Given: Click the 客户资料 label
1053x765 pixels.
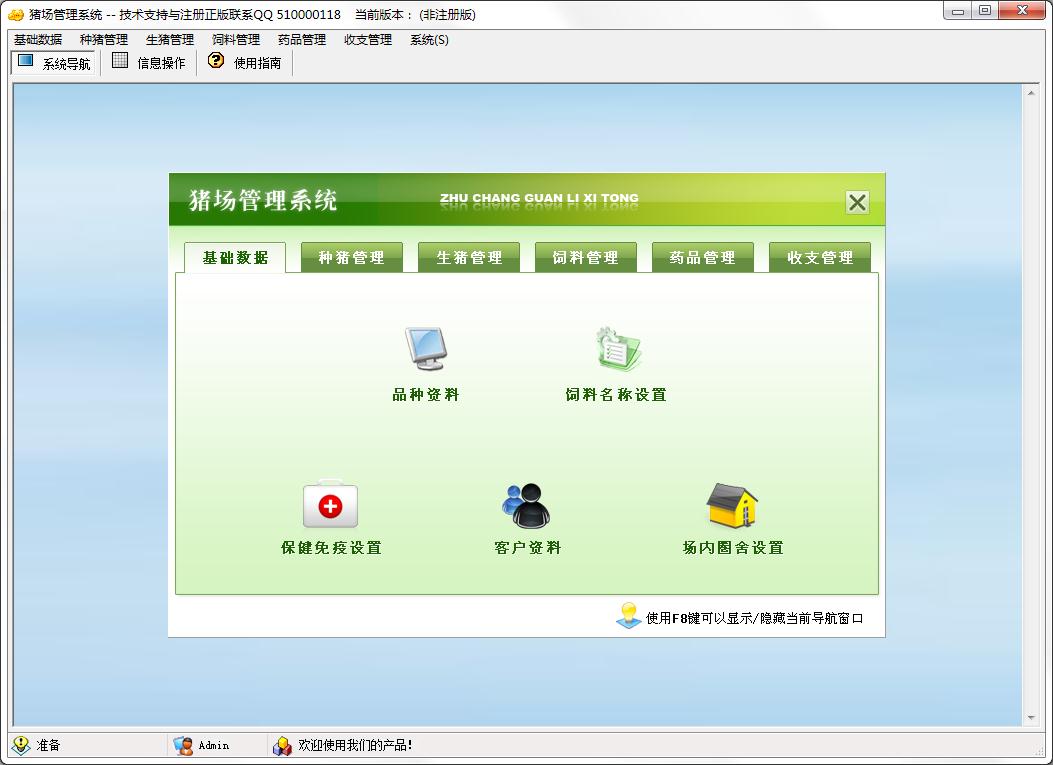Looking at the screenshot, I should (527, 548).
